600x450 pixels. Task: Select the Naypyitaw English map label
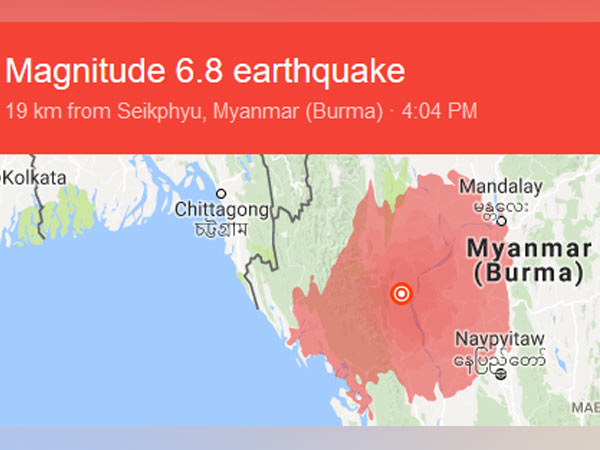tap(498, 339)
